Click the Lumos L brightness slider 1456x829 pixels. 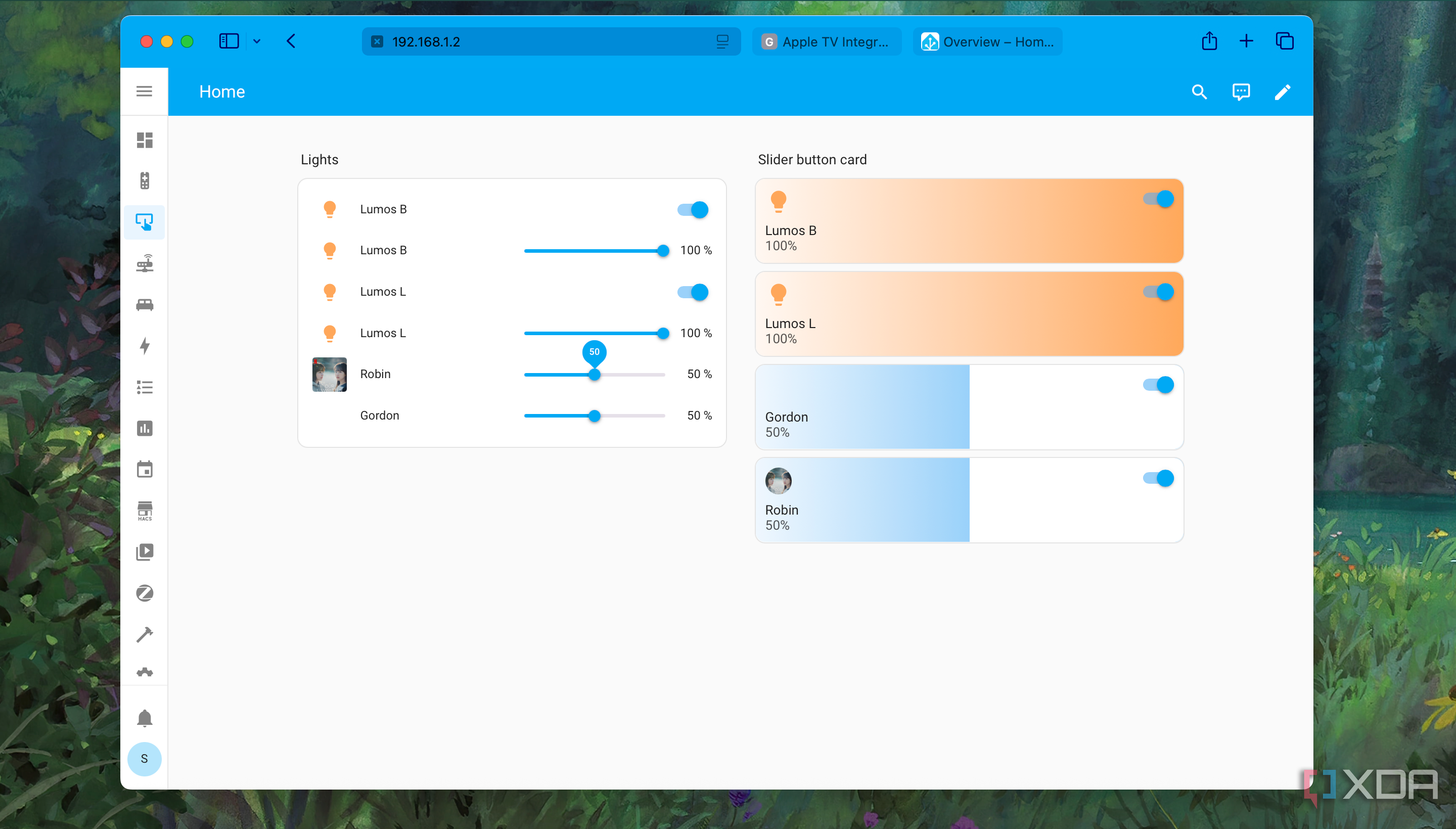point(596,333)
